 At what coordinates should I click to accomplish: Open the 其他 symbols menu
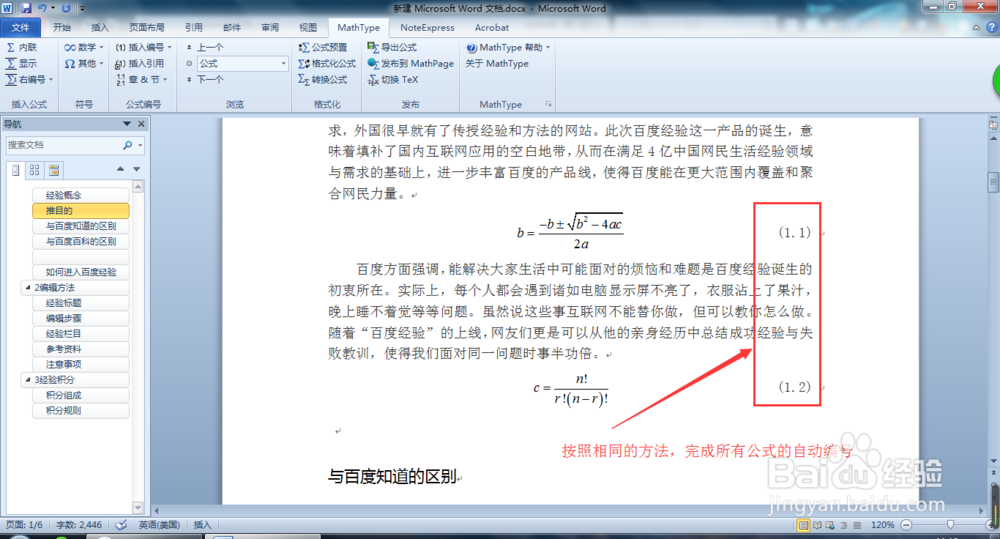[x=84, y=63]
